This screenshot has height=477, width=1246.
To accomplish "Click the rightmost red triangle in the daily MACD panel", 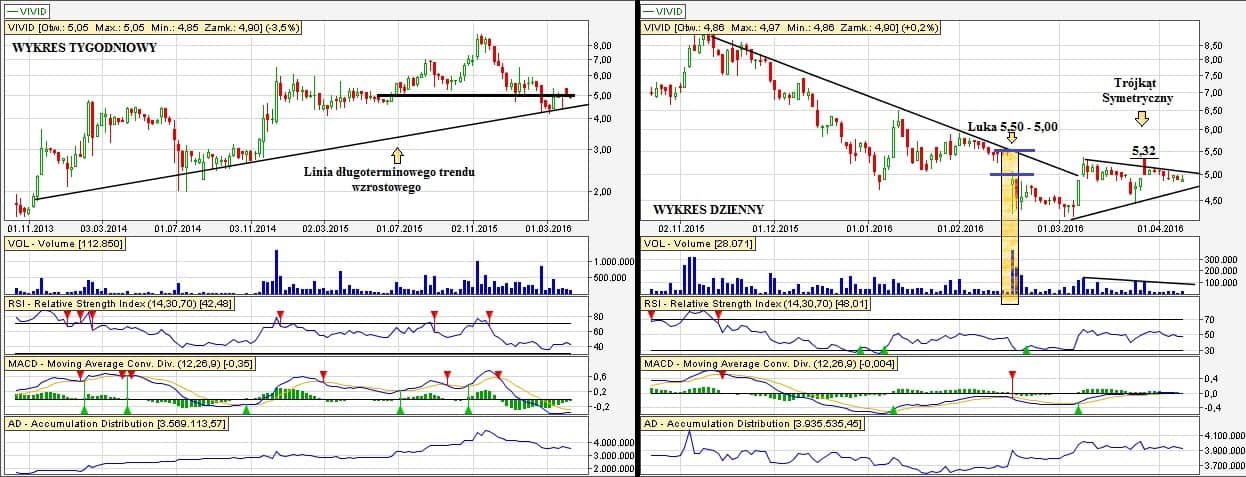I will (1012, 374).
